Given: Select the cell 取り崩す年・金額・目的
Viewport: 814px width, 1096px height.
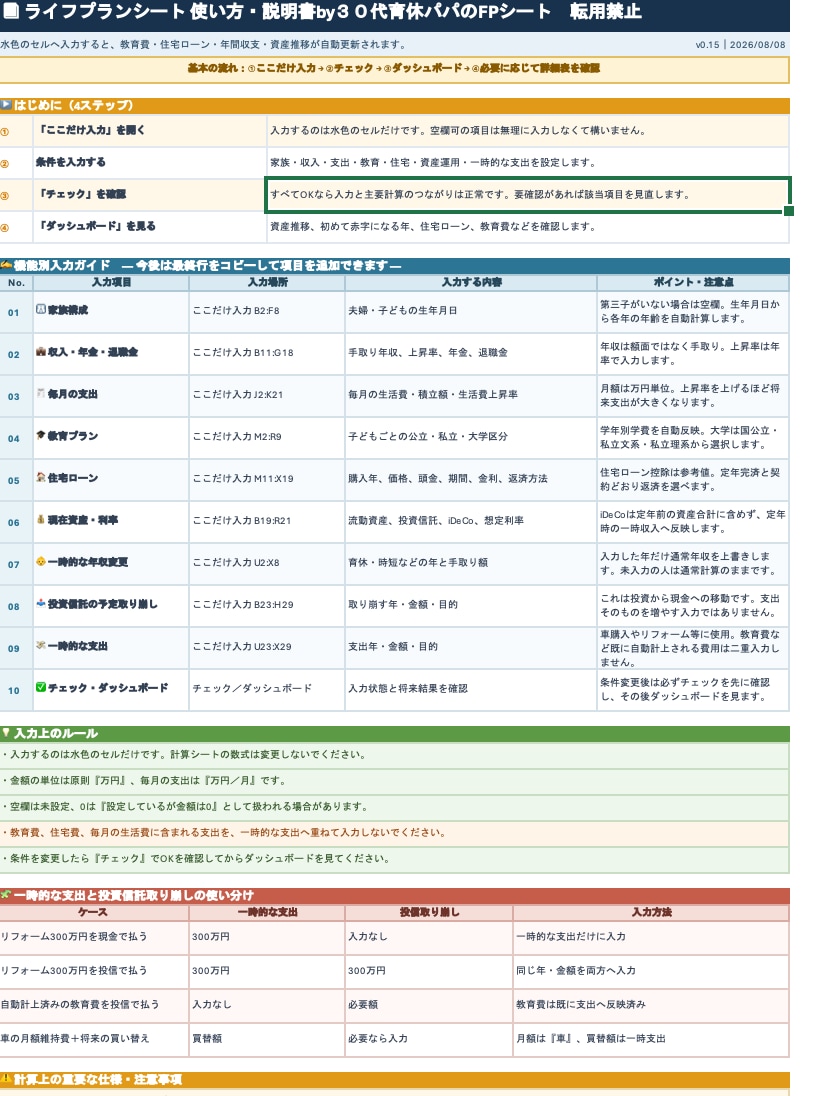Looking at the screenshot, I should [x=471, y=605].
